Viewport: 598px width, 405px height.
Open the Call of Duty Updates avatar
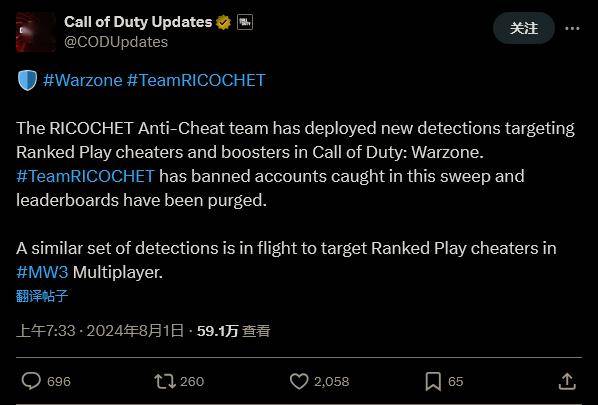pos(36,32)
